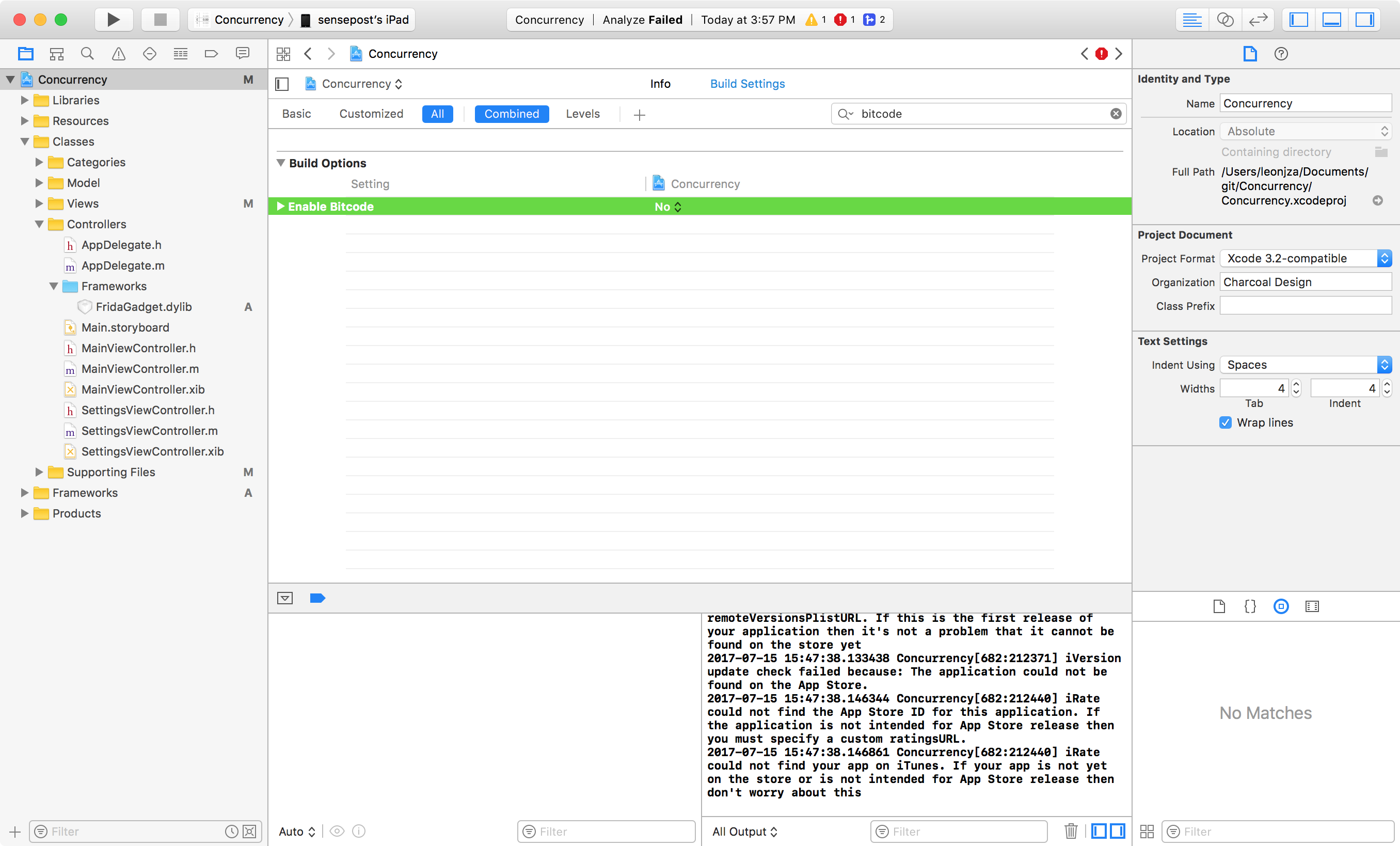
Task: Toggle the Wrap lines checkbox
Action: (x=1226, y=422)
